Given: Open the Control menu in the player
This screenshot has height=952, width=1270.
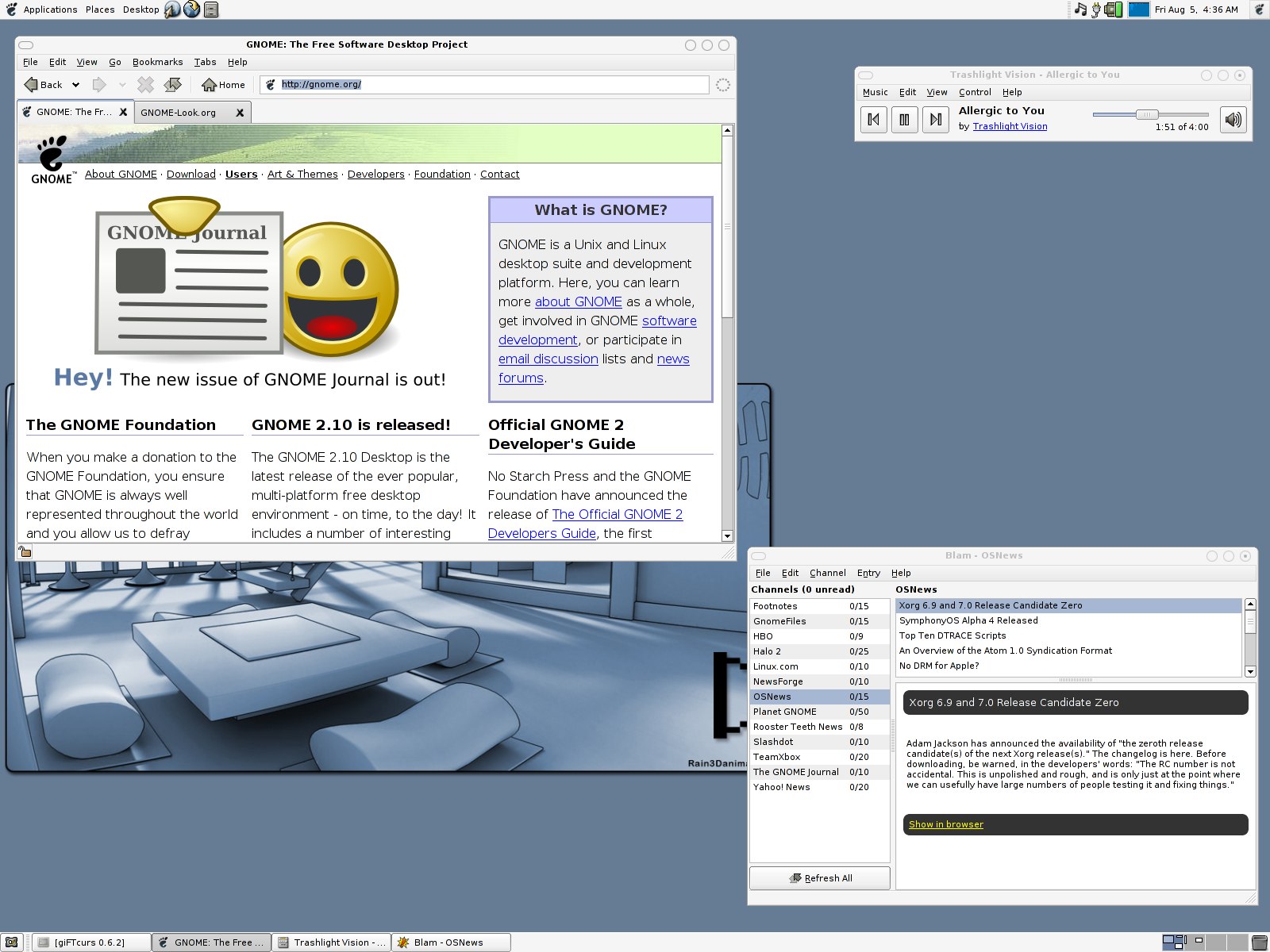Looking at the screenshot, I should [x=975, y=92].
